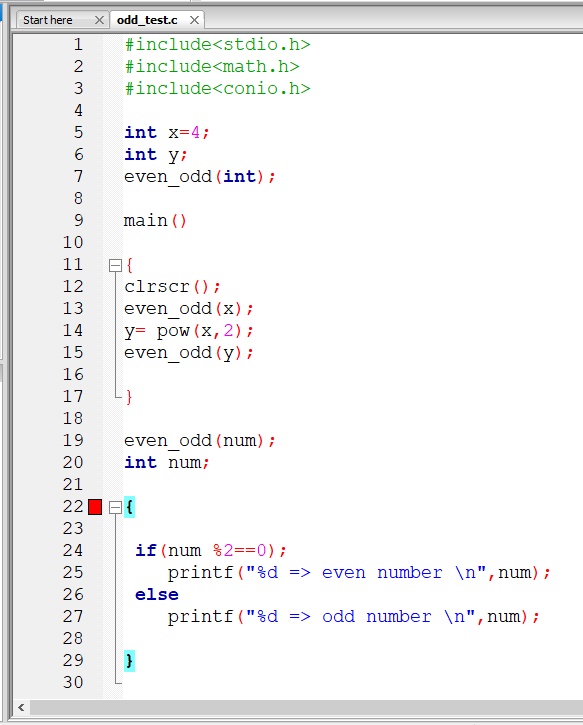This screenshot has height=725, width=583.
Task: Click line number 13 in the margin
Action: (x=73, y=308)
